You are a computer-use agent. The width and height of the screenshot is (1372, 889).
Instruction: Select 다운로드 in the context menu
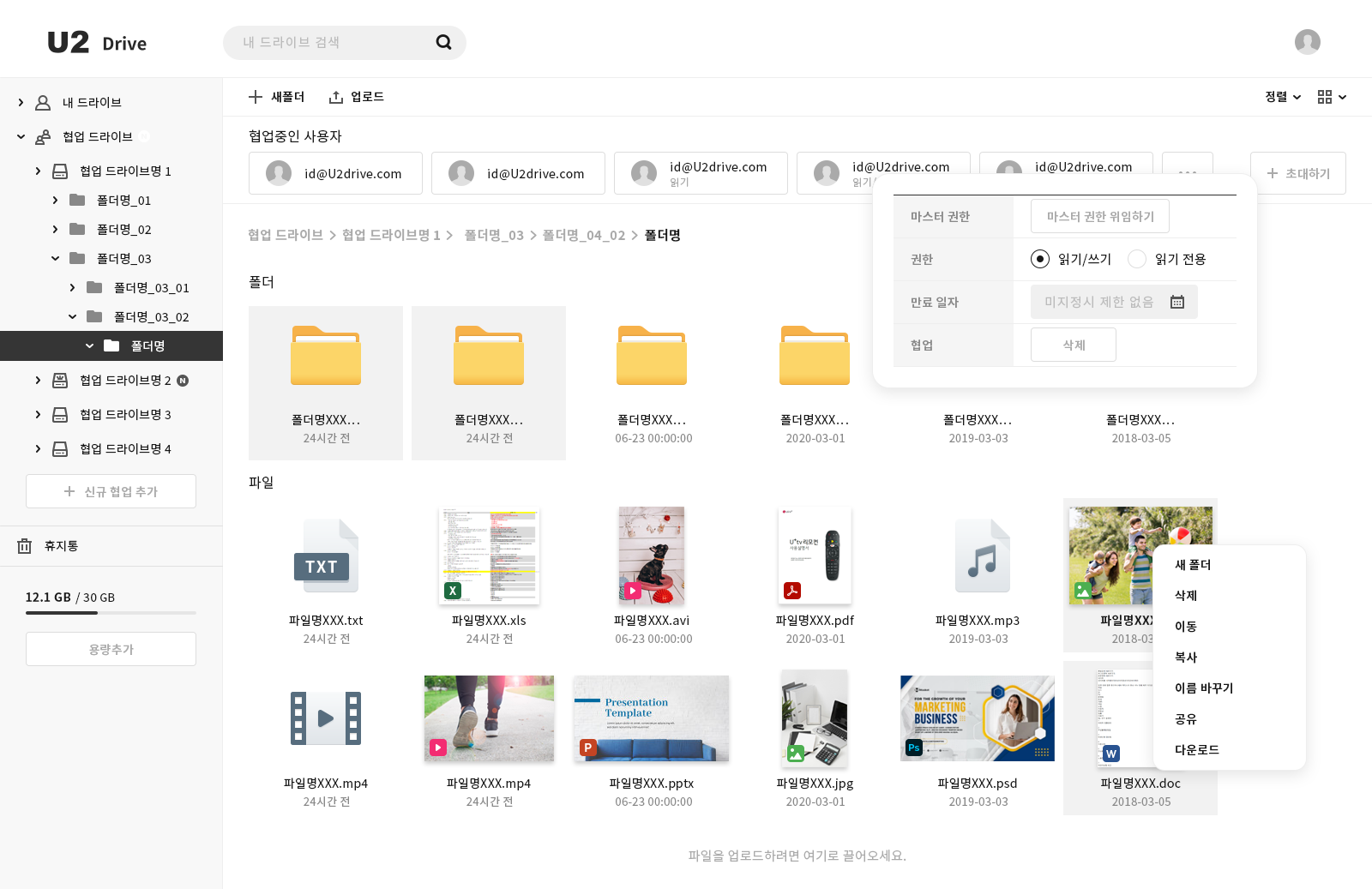pos(1197,749)
